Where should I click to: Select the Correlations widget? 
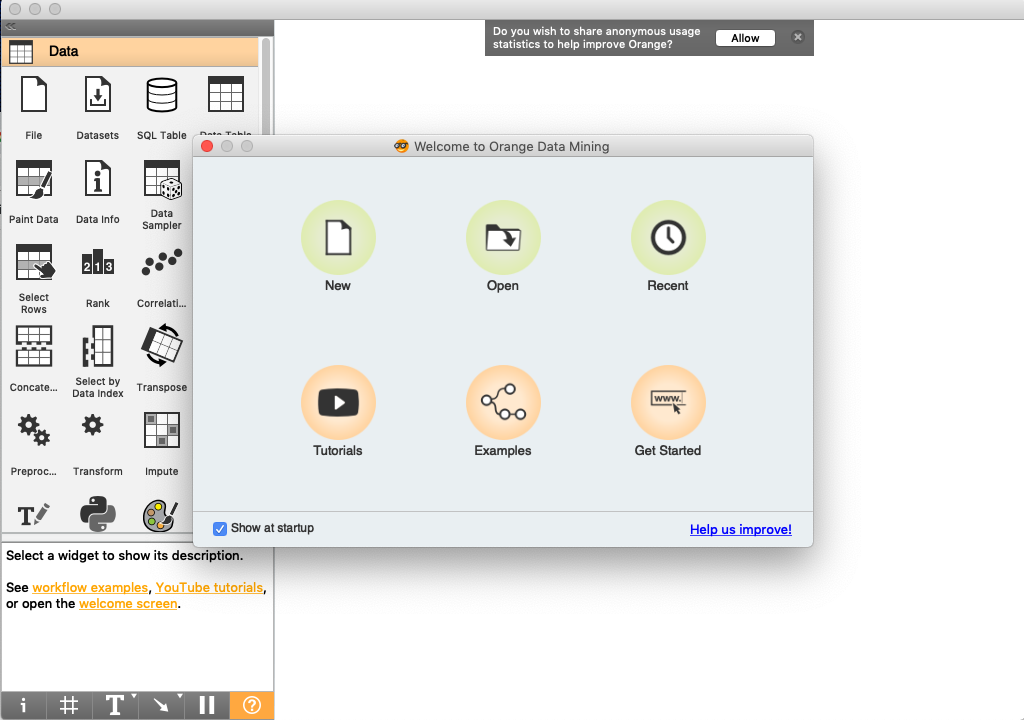[x=161, y=262]
